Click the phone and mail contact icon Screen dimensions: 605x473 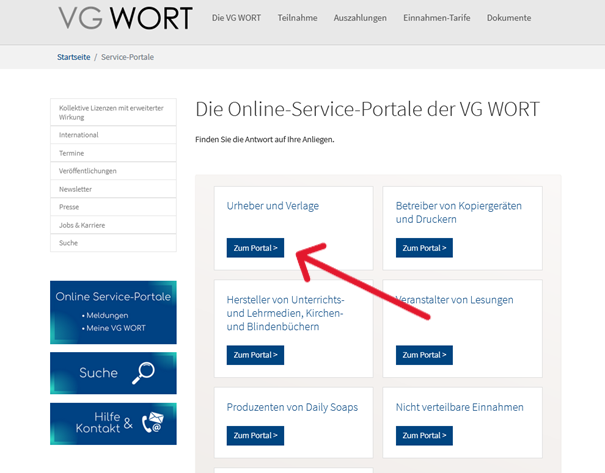(153, 422)
